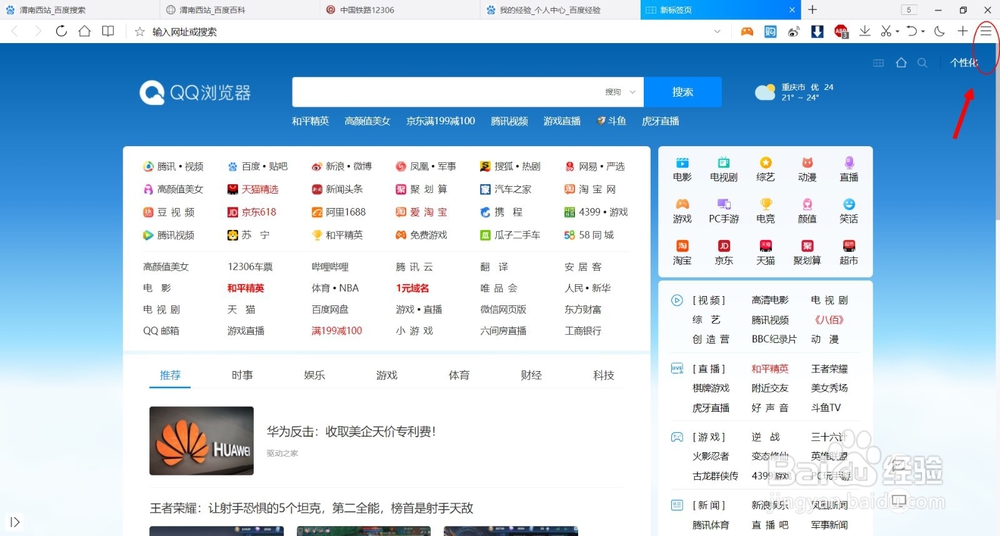Open the orange game controller extension
Screen dimensions: 1000x536
click(x=747, y=31)
